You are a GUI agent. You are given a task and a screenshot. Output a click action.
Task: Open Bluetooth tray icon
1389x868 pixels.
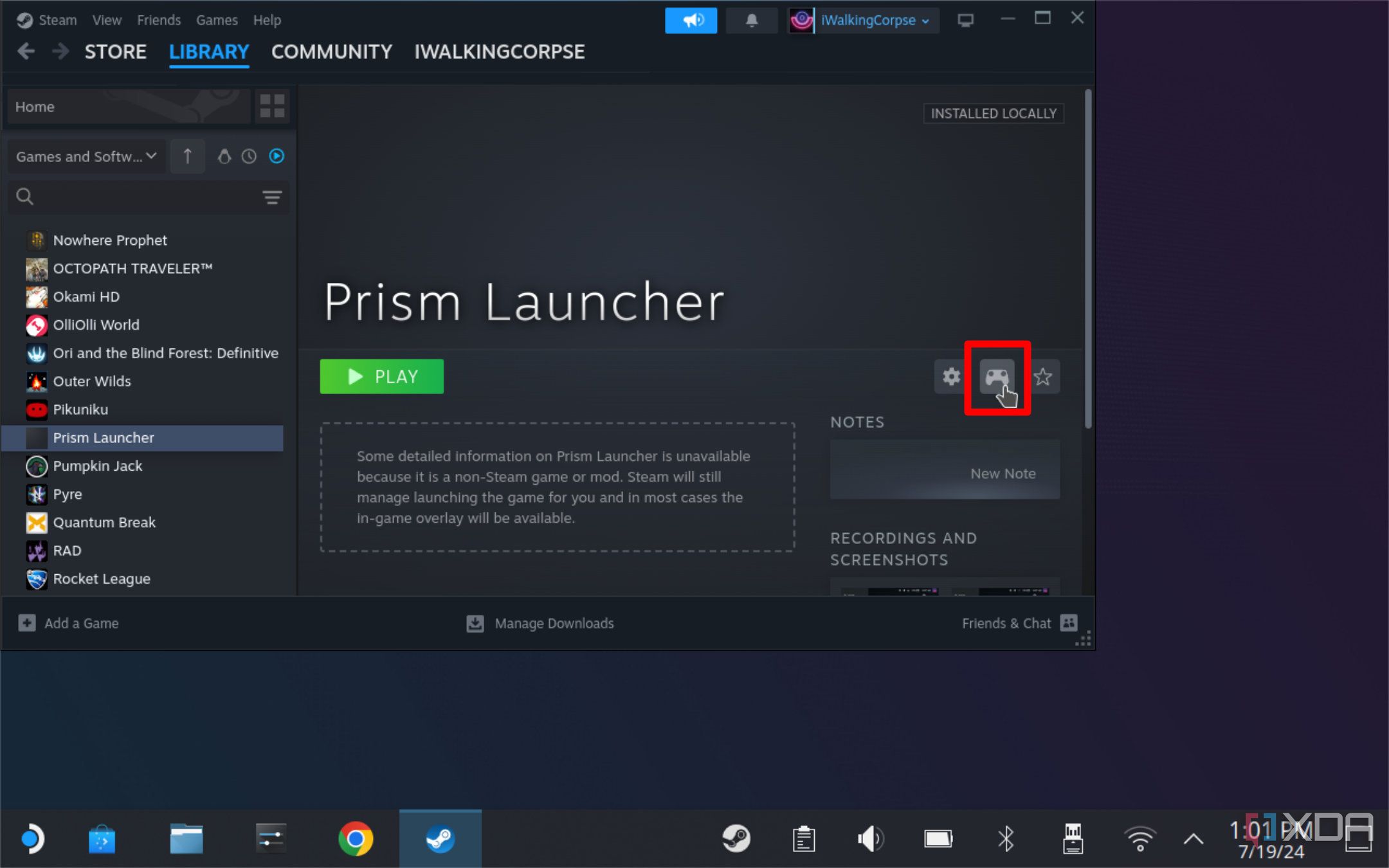click(1006, 838)
